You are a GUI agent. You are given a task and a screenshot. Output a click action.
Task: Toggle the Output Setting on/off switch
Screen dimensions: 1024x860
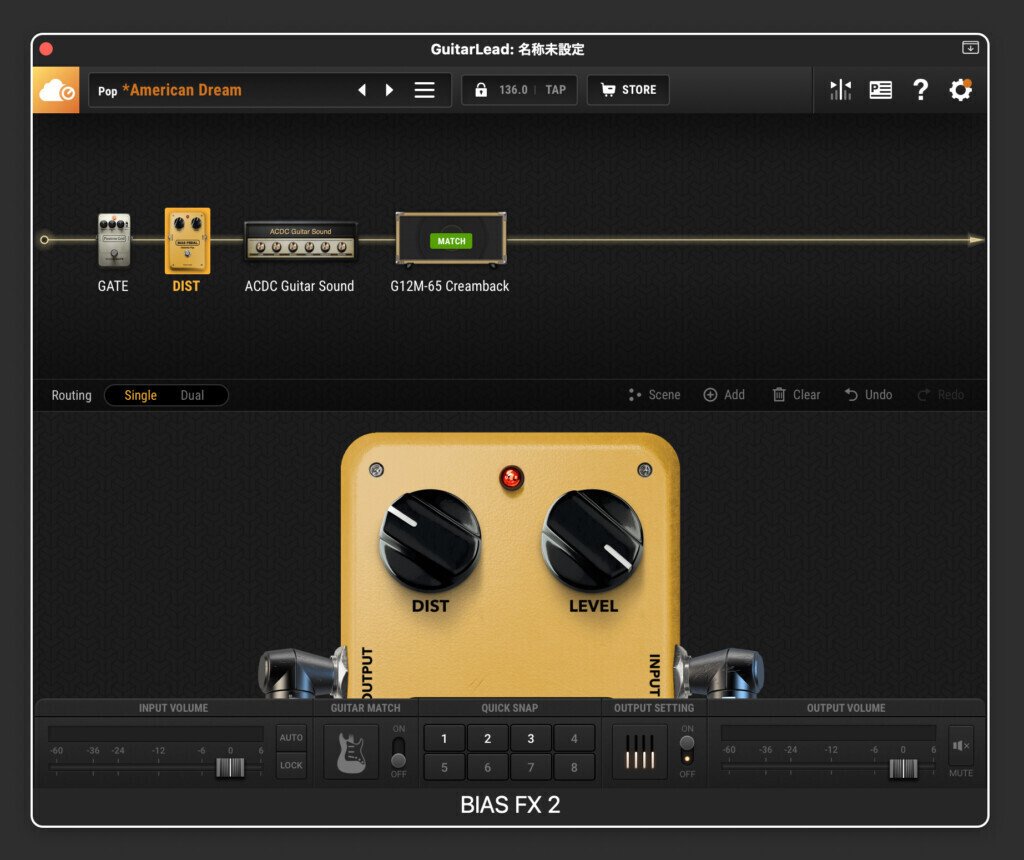pos(687,751)
